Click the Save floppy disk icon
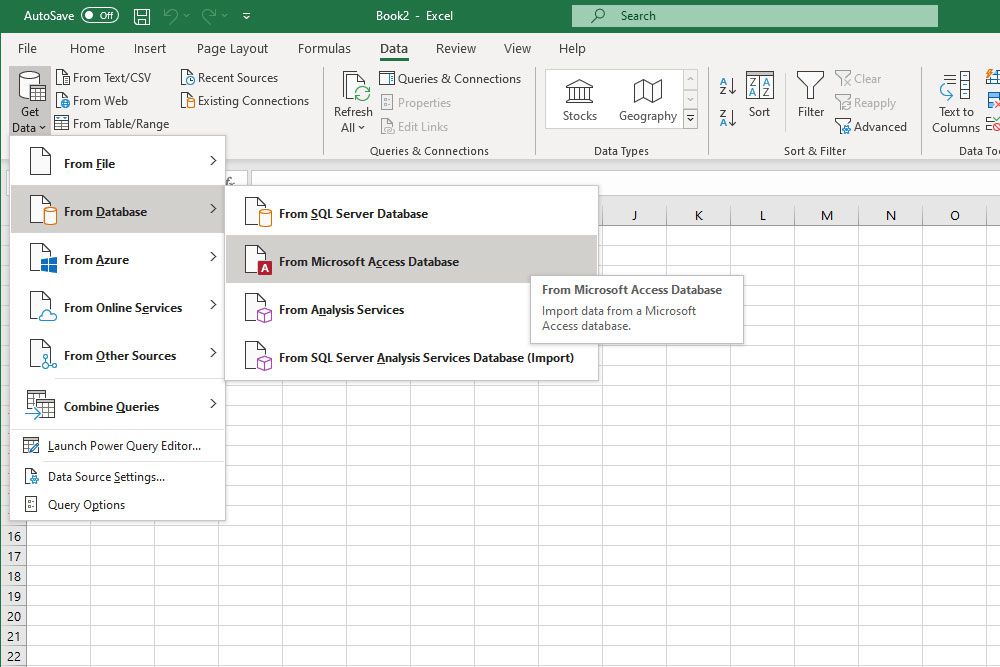The height and width of the screenshot is (667, 1000). click(x=142, y=16)
